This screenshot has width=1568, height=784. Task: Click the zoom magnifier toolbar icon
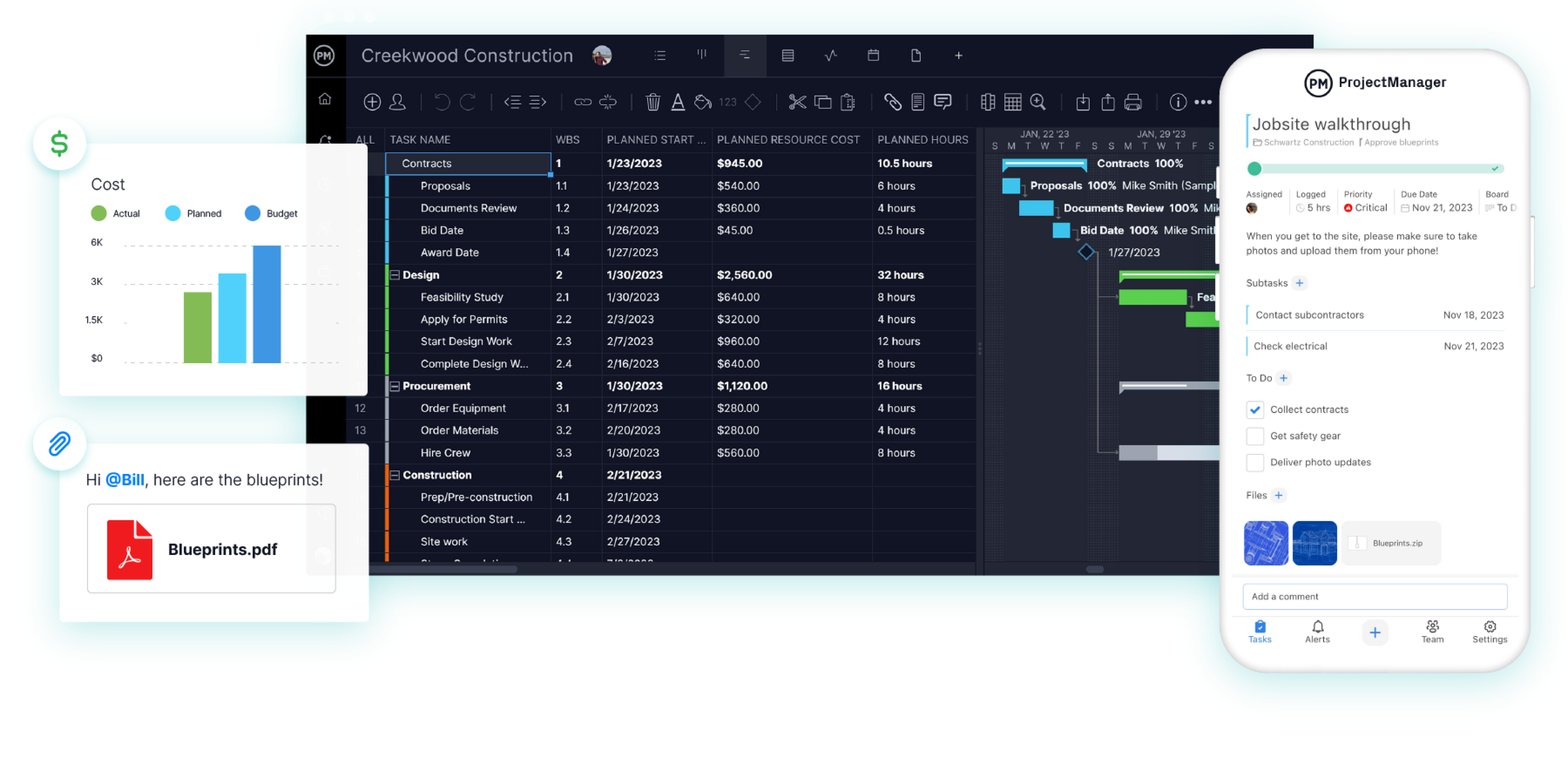click(x=1038, y=102)
